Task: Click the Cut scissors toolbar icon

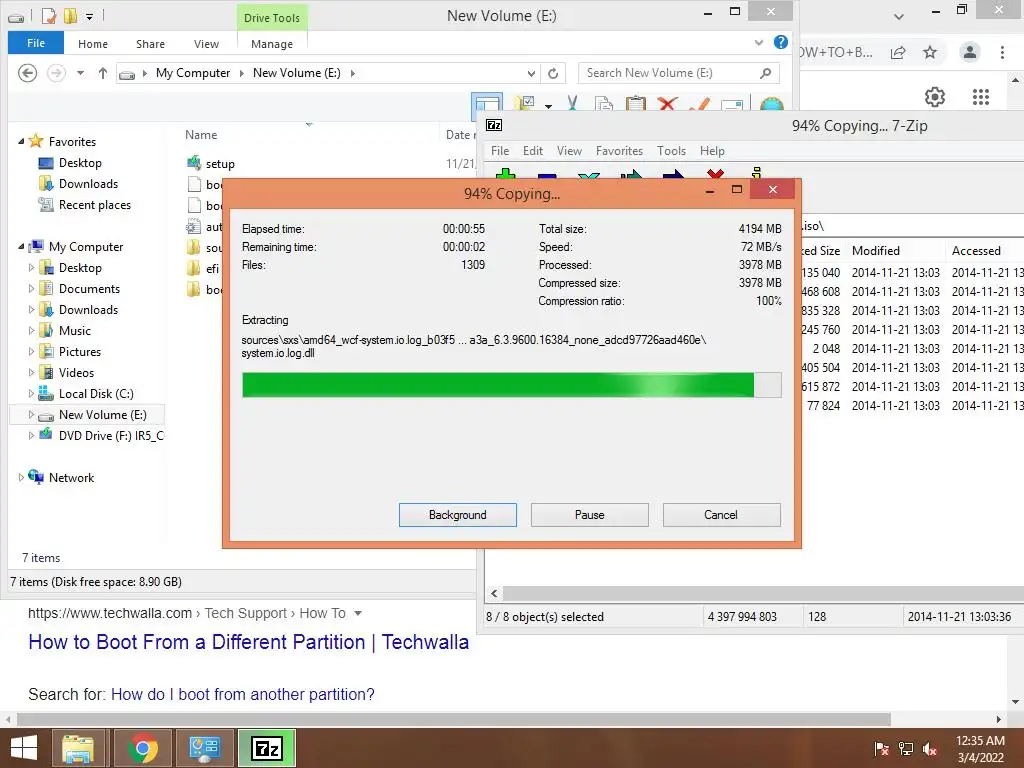Action: click(x=573, y=103)
